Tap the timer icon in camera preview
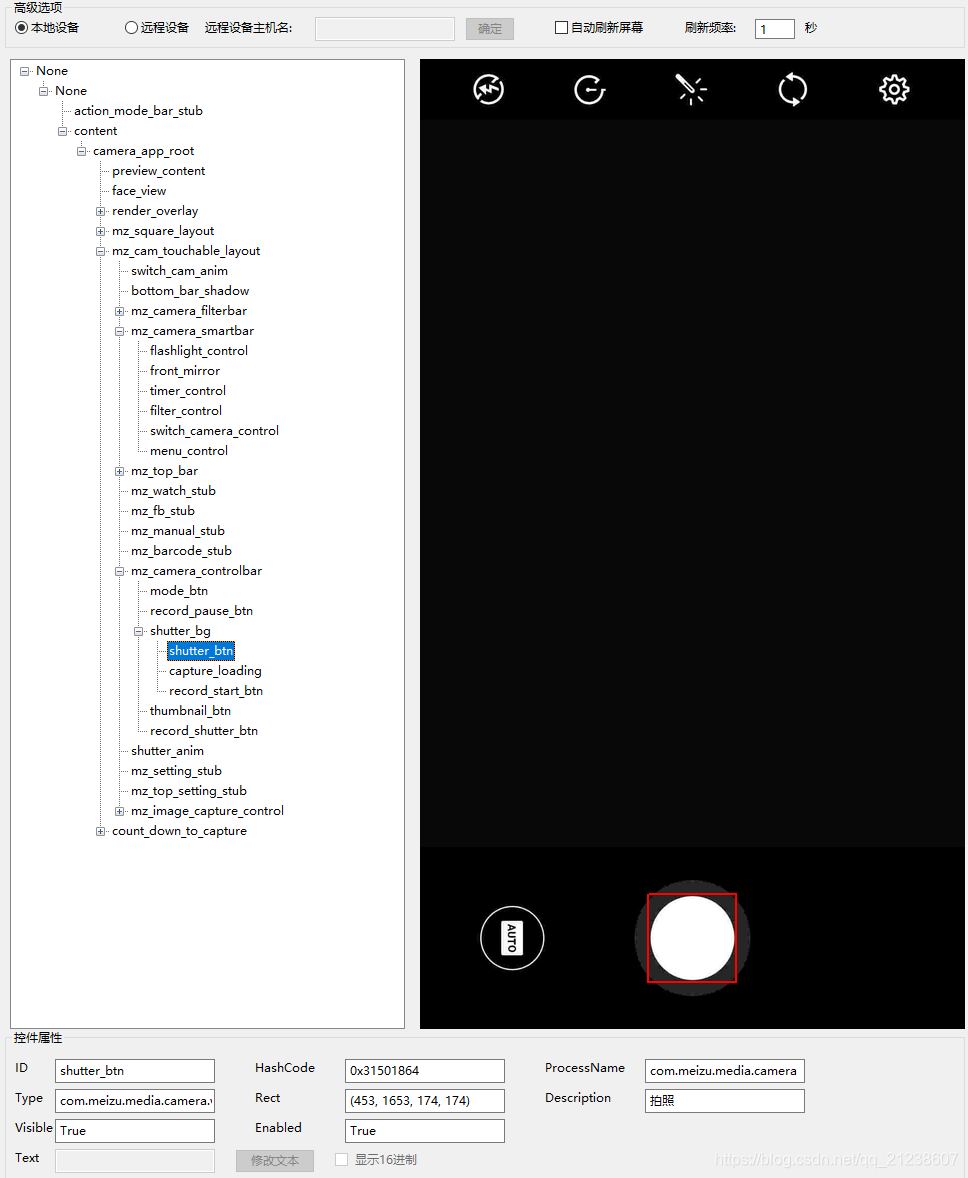The height and width of the screenshot is (1178, 968). (590, 89)
